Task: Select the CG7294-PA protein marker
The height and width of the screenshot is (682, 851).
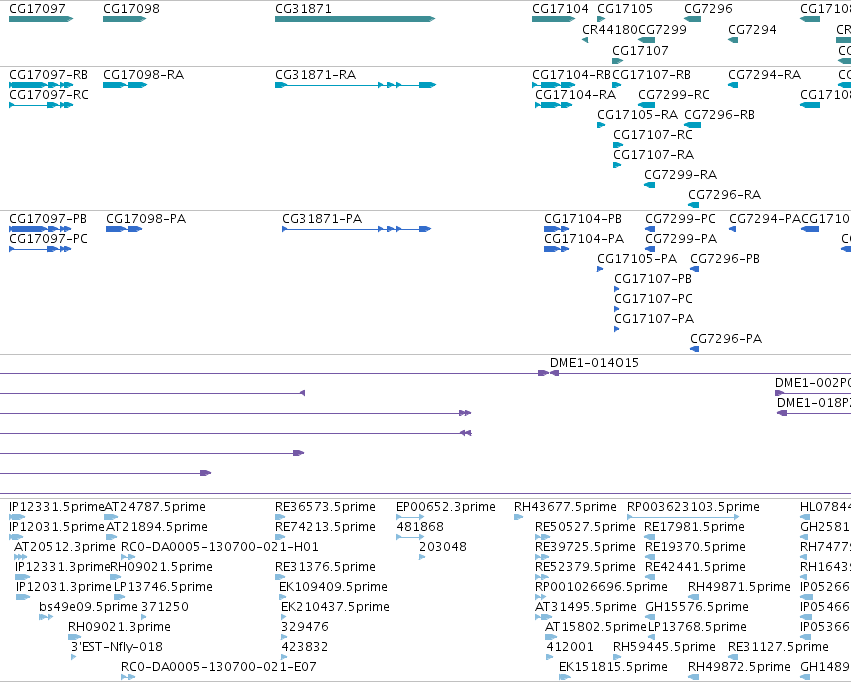Action: (x=733, y=229)
